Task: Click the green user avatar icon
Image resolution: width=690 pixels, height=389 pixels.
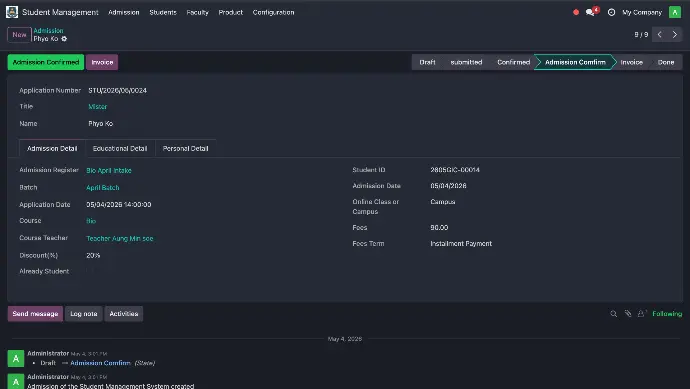Action: point(675,12)
